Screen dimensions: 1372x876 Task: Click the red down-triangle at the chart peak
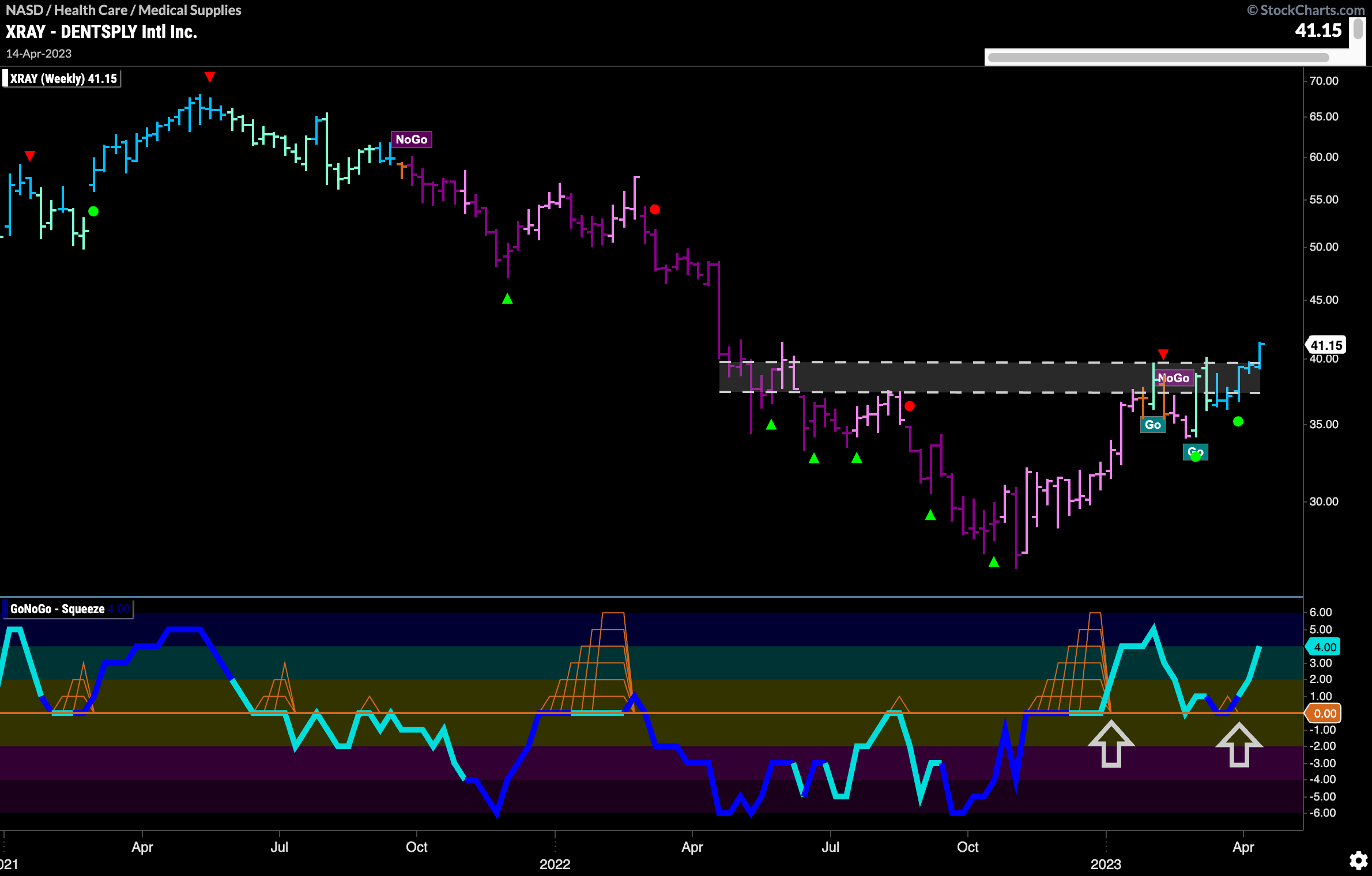[210, 77]
